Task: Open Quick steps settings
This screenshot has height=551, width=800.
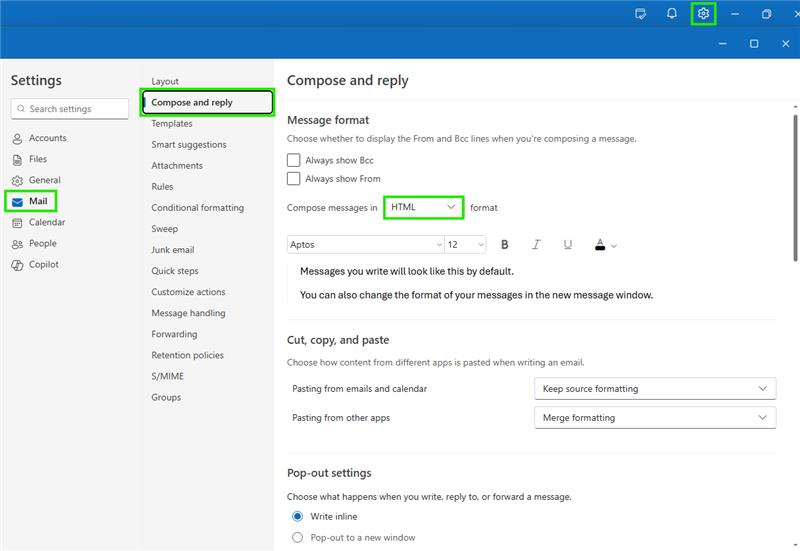Action: tap(174, 271)
